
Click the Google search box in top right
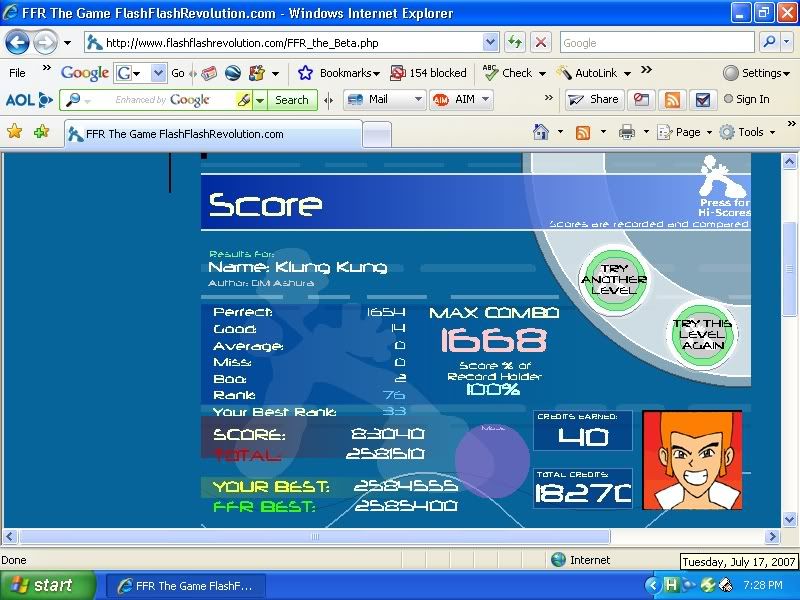point(655,43)
